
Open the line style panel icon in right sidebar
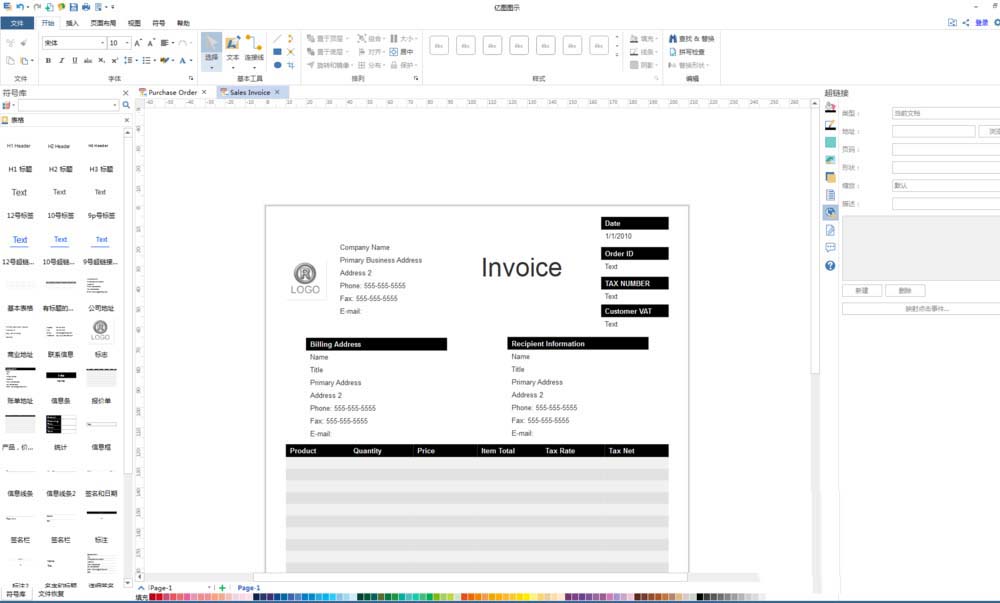[830, 125]
